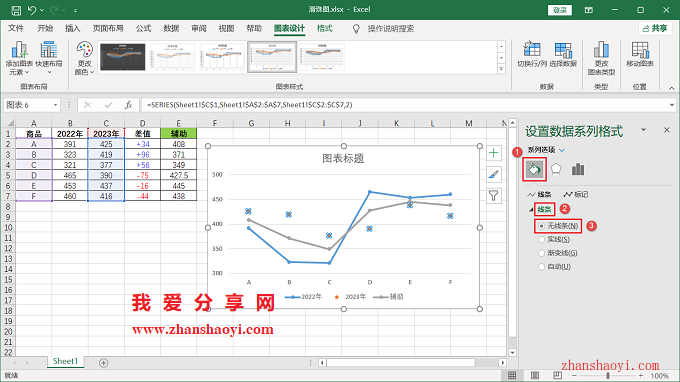
Task: Click the chart elements plus button
Action: 494,153
